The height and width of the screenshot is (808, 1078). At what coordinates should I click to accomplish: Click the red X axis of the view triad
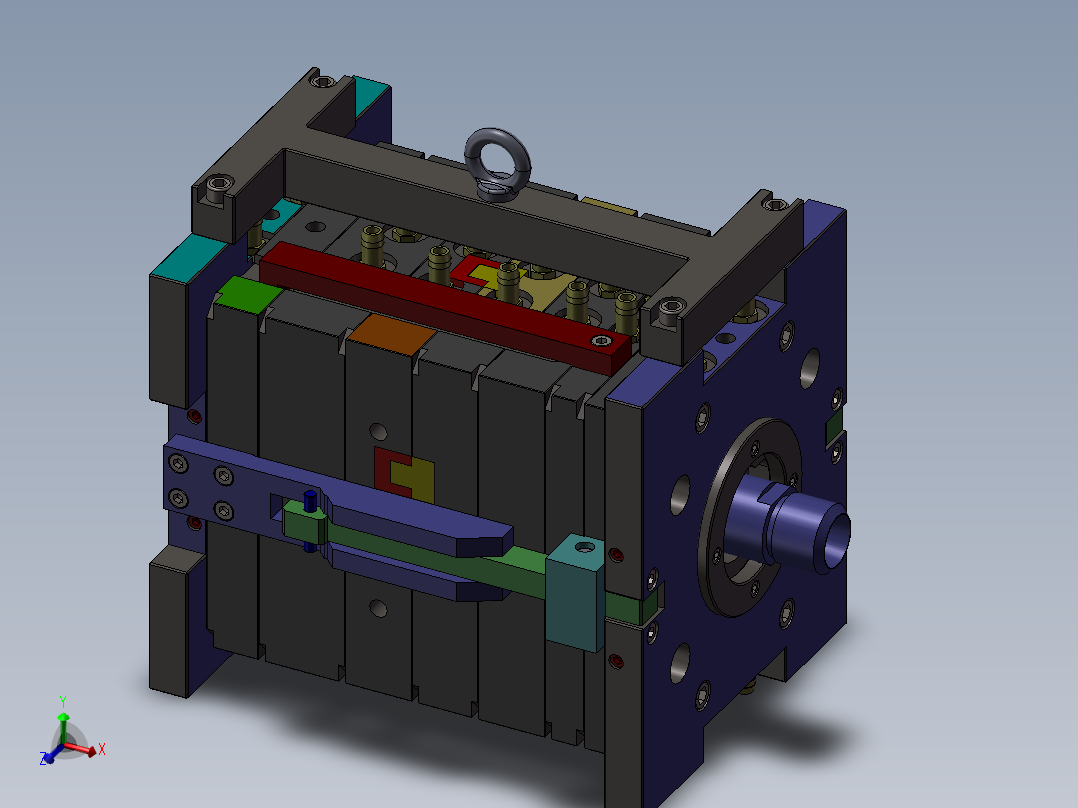coord(84,750)
